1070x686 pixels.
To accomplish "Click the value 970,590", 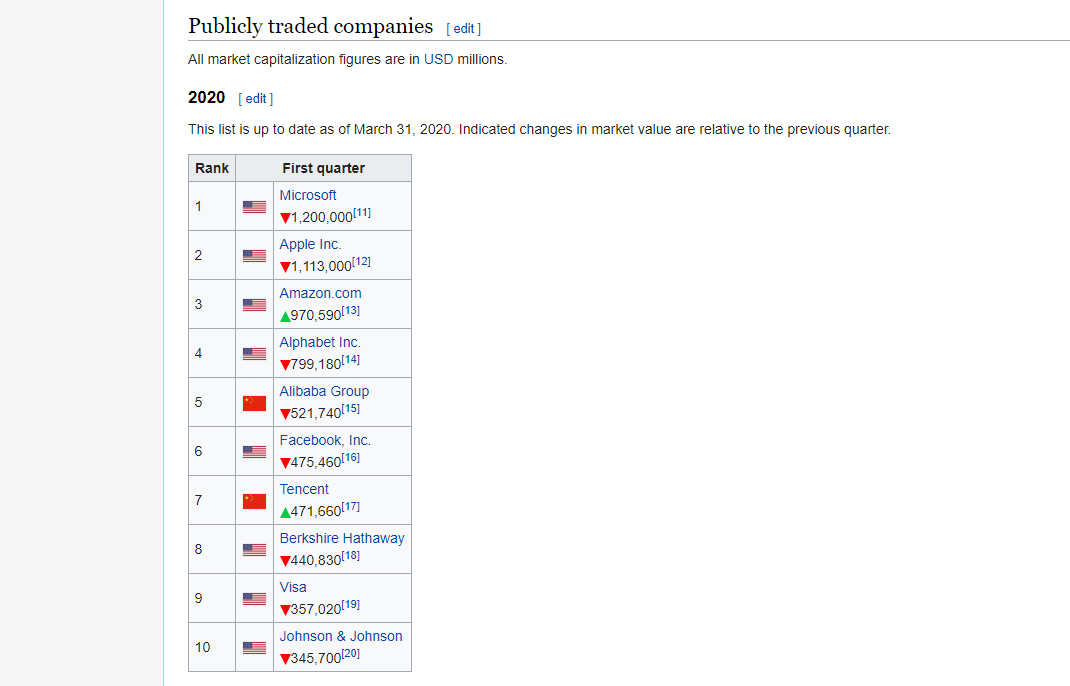I will point(316,315).
